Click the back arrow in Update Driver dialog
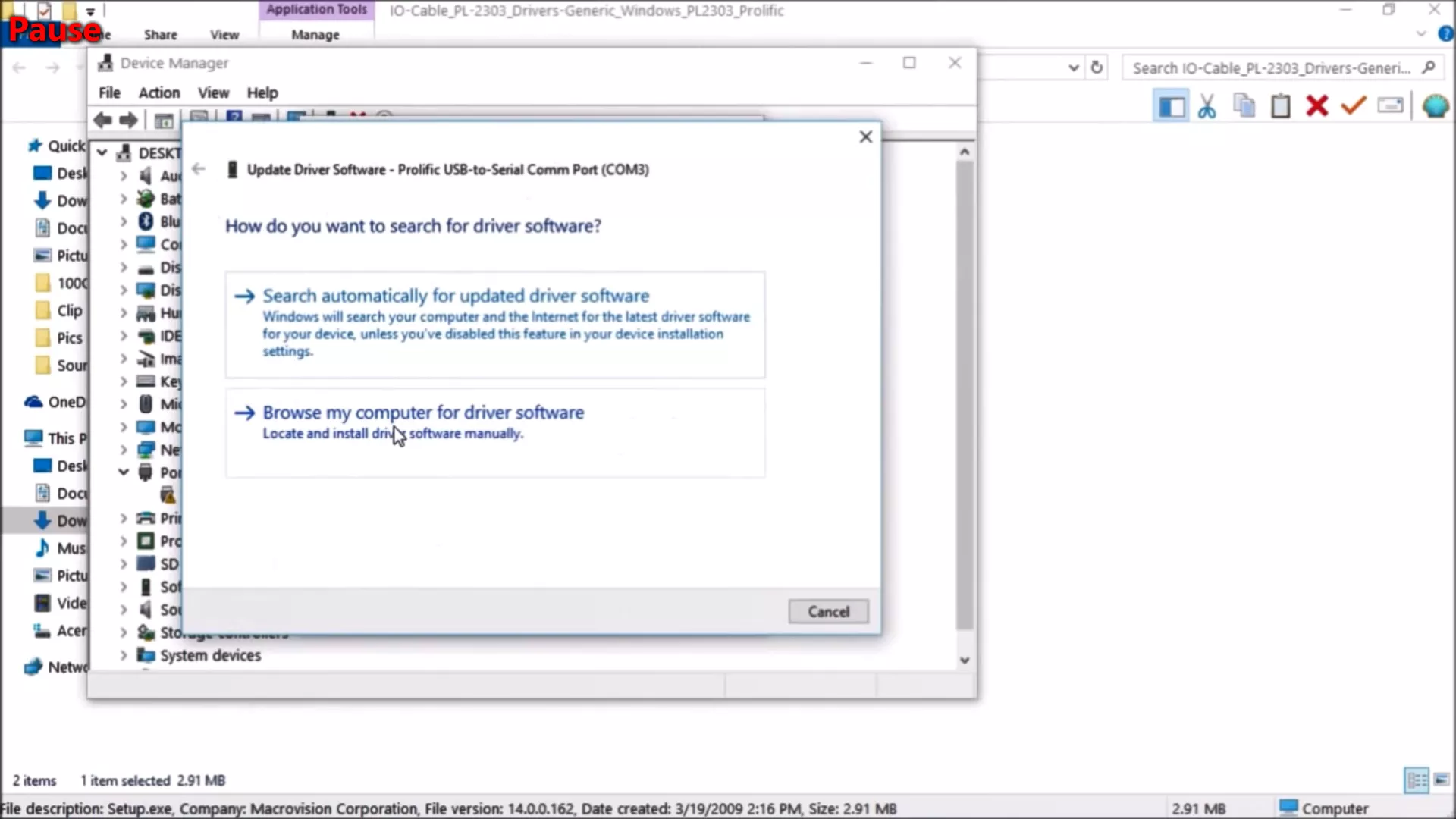Screen dimensions: 1456x819 [x=199, y=169]
